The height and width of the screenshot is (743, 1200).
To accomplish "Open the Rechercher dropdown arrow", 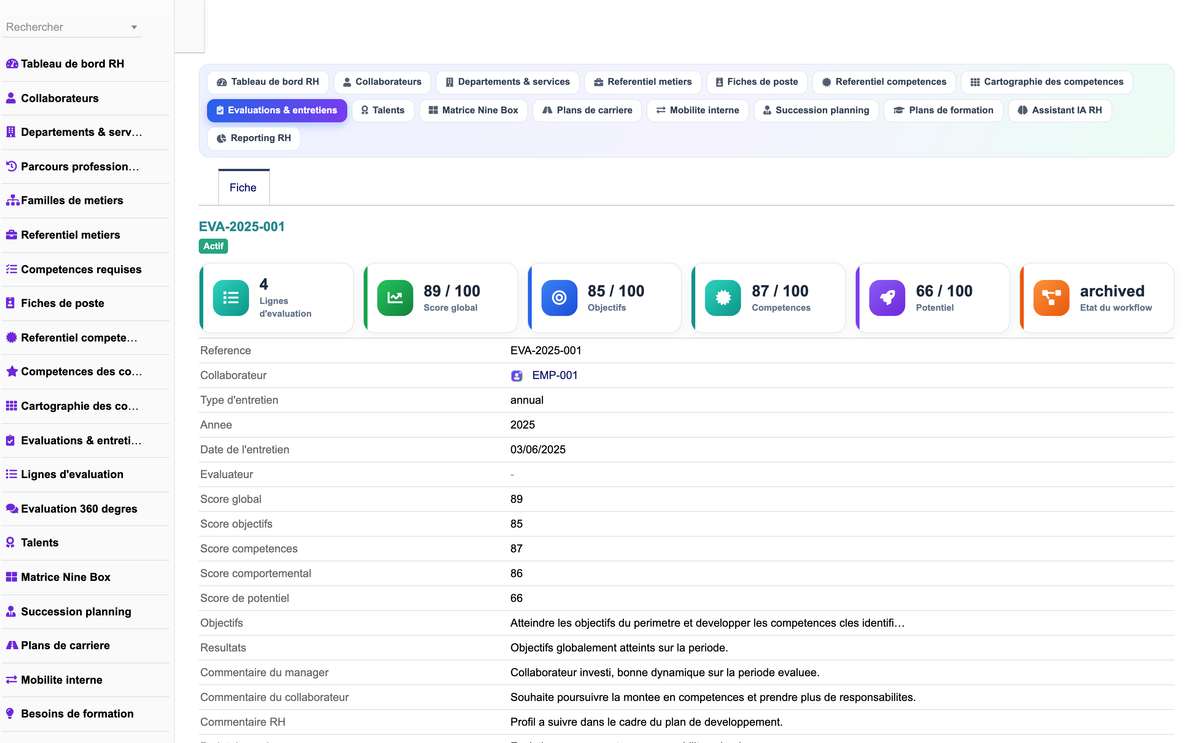I will tap(134, 28).
